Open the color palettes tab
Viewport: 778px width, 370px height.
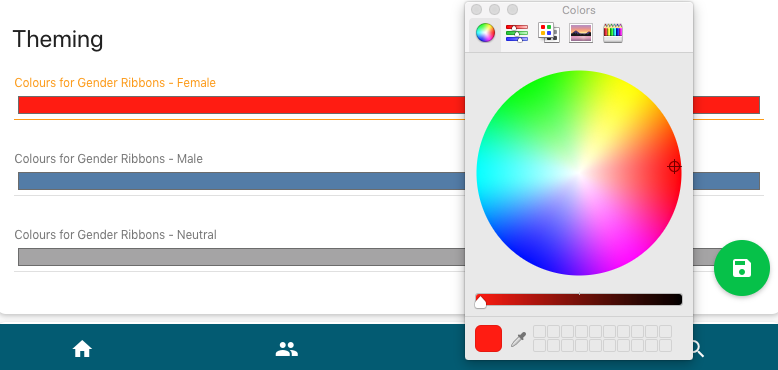coord(549,33)
